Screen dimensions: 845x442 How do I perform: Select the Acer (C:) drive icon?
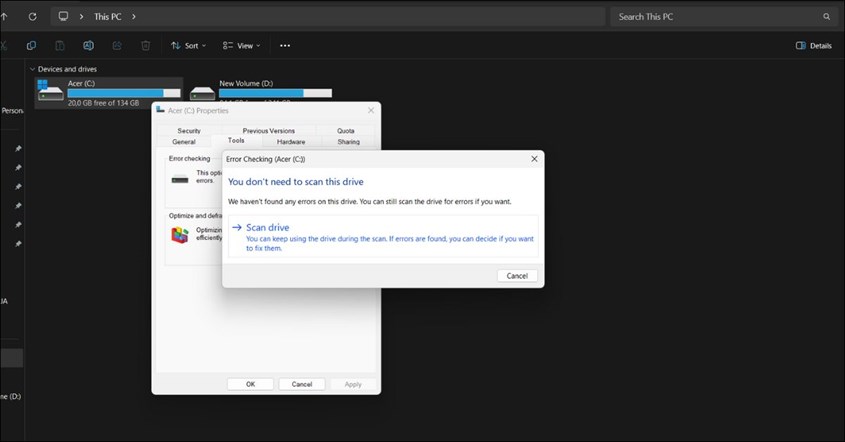[51, 91]
